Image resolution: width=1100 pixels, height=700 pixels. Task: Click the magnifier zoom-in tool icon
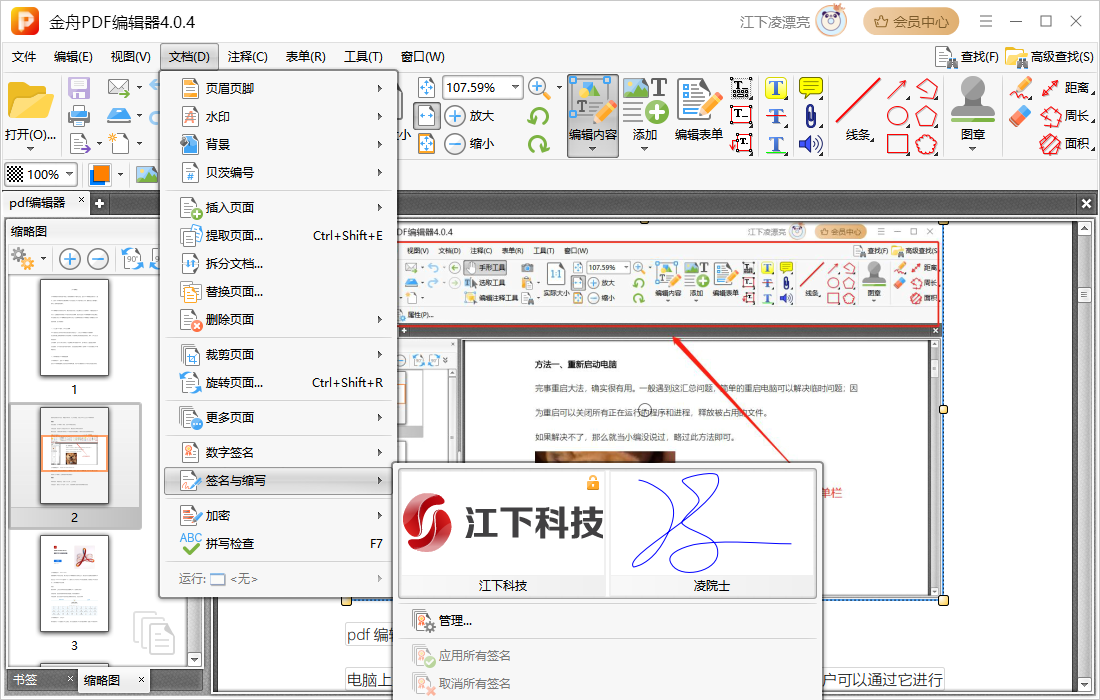click(538, 88)
